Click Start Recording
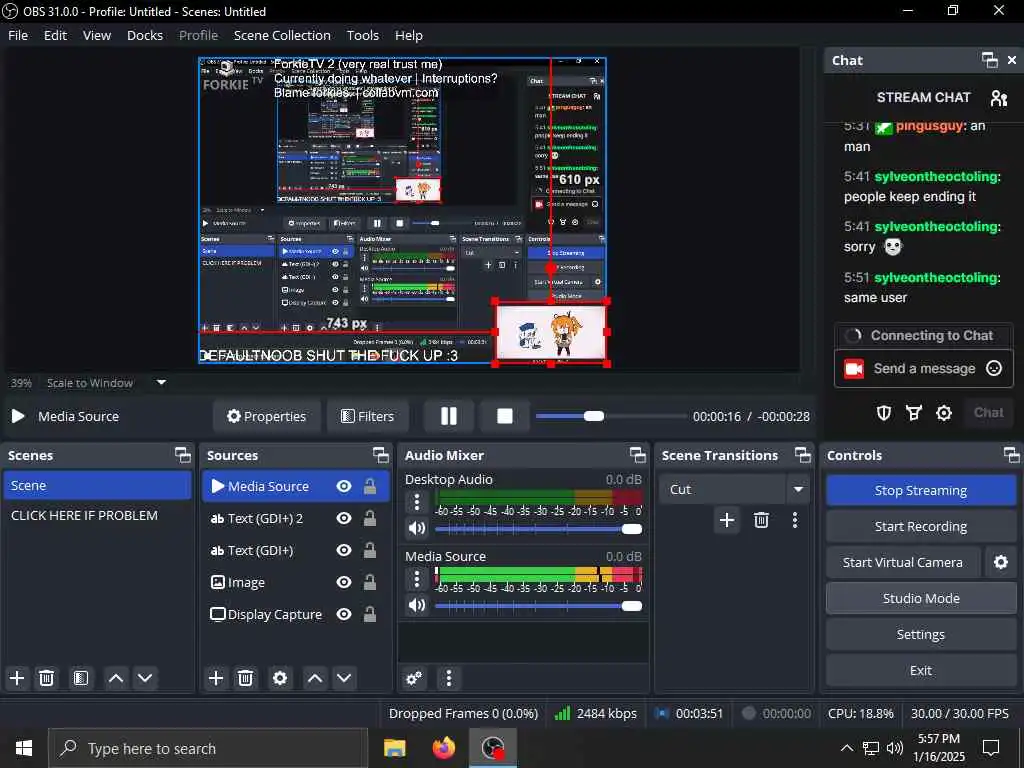The image size is (1024, 768). coord(921,526)
